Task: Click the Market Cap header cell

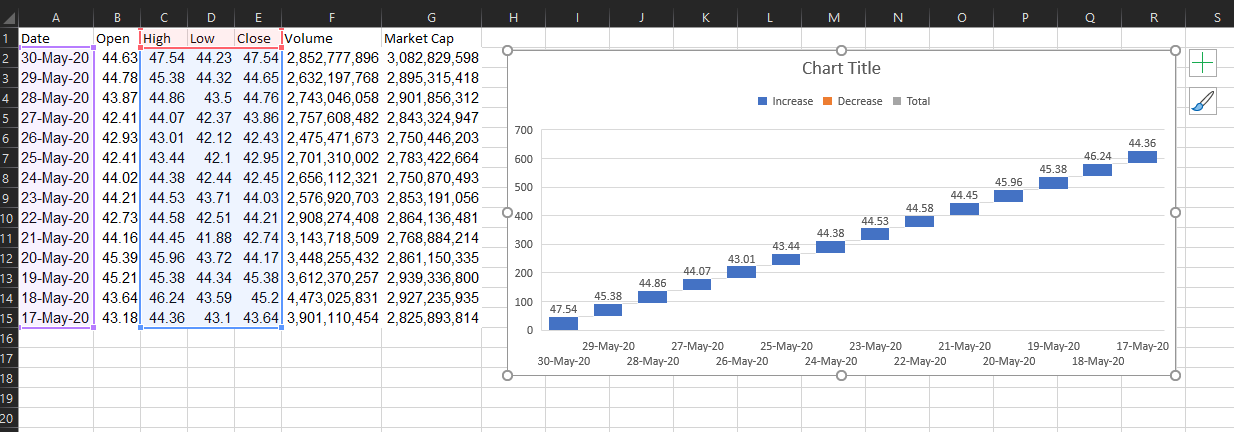Action: (x=431, y=38)
